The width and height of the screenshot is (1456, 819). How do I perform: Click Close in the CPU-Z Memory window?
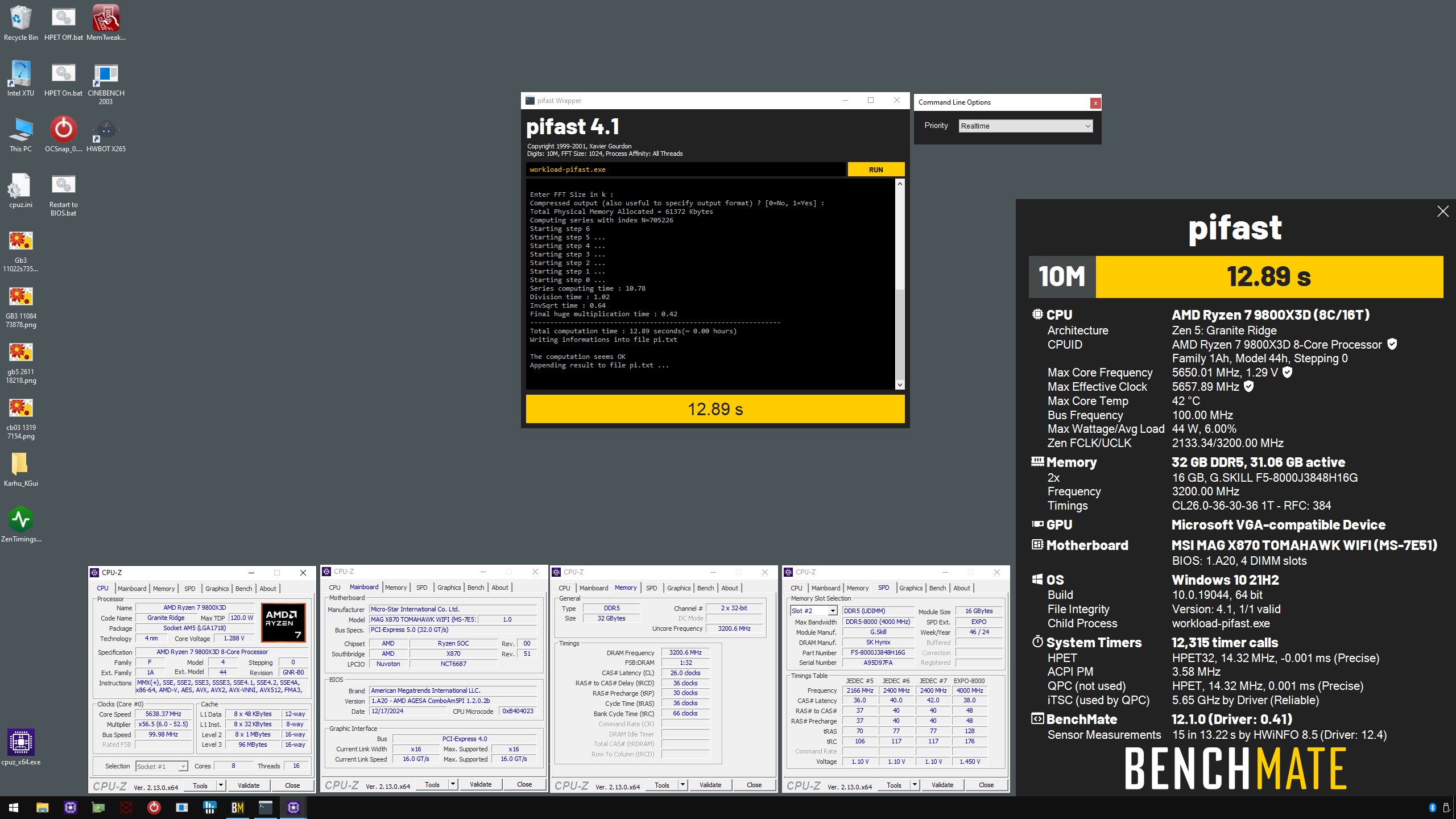[x=754, y=785]
